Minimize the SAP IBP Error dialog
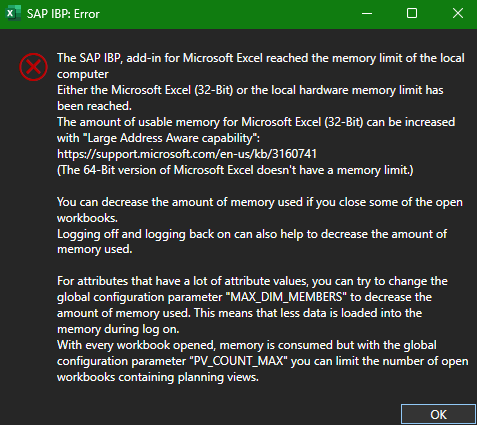The image size is (477, 425). pos(367,14)
